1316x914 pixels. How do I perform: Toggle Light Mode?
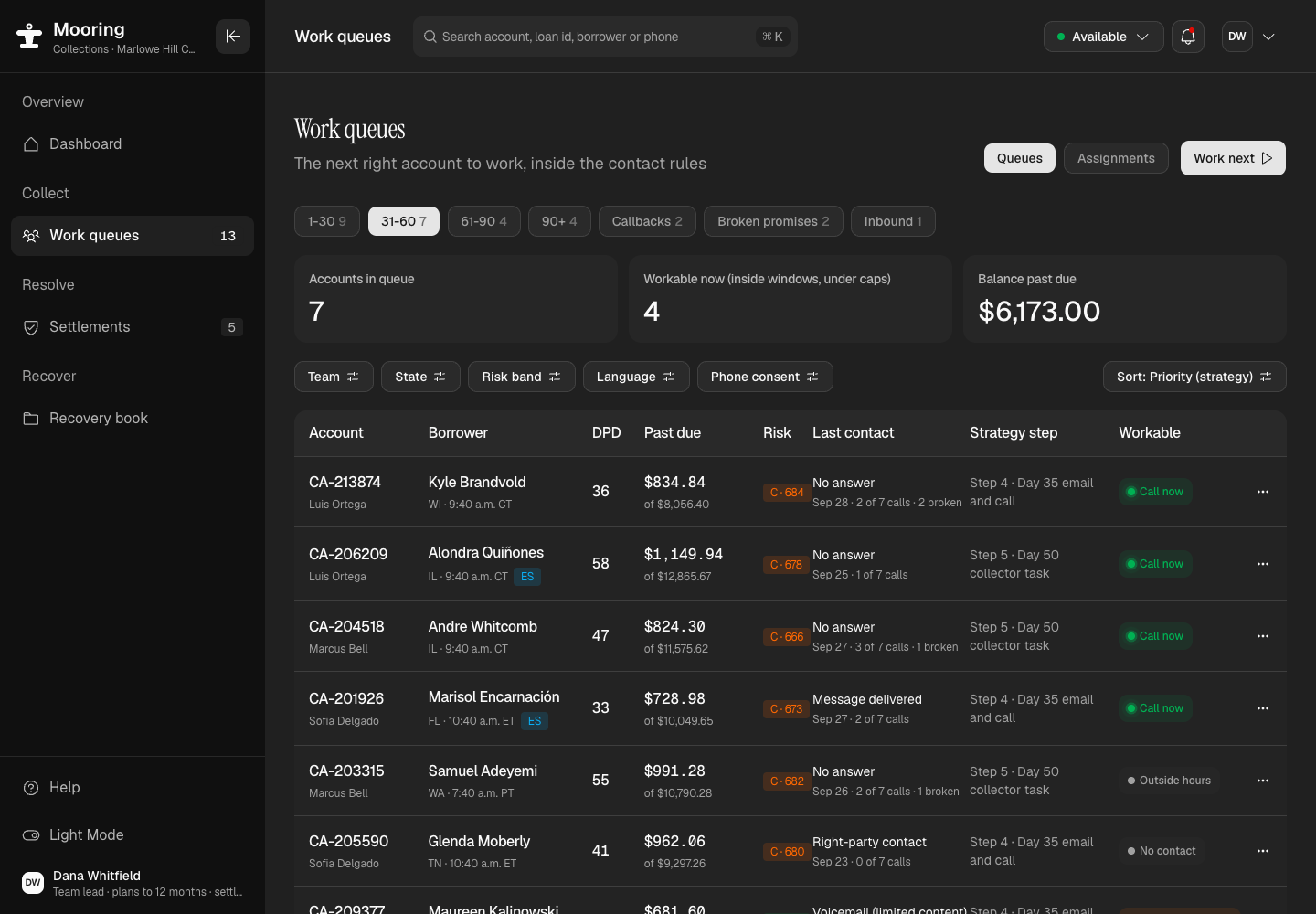point(133,835)
